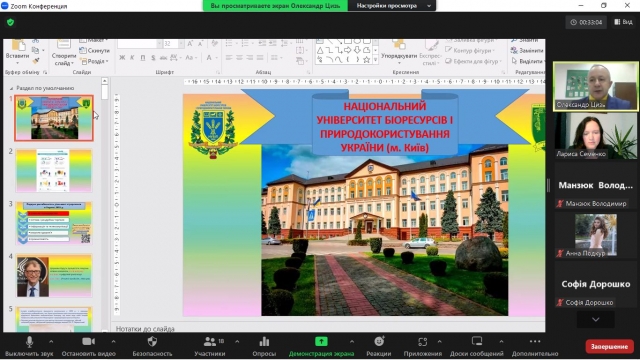The width and height of the screenshot is (640, 360).
Task: Open the share screen options arrow
Action: [352, 341]
